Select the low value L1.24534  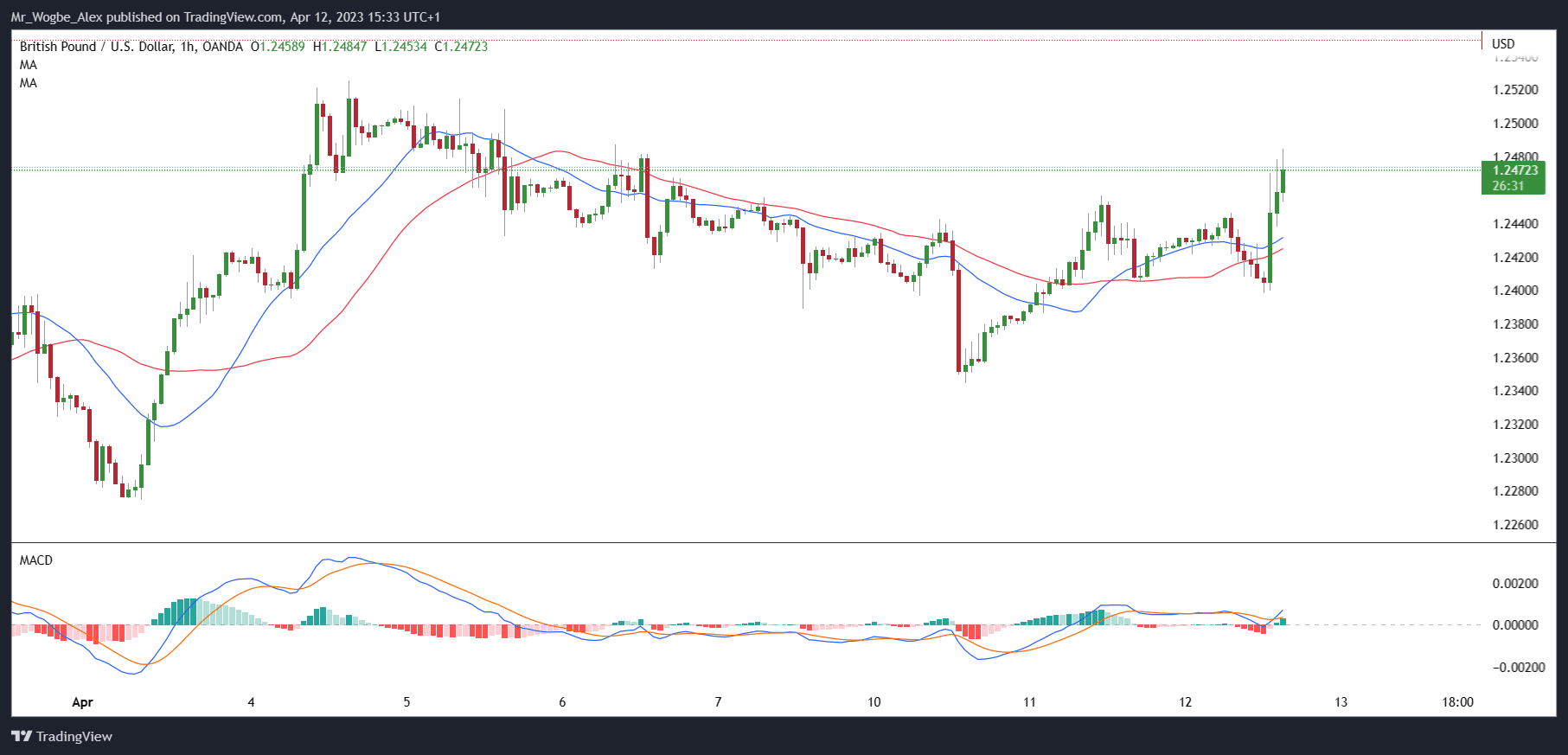click(x=400, y=47)
